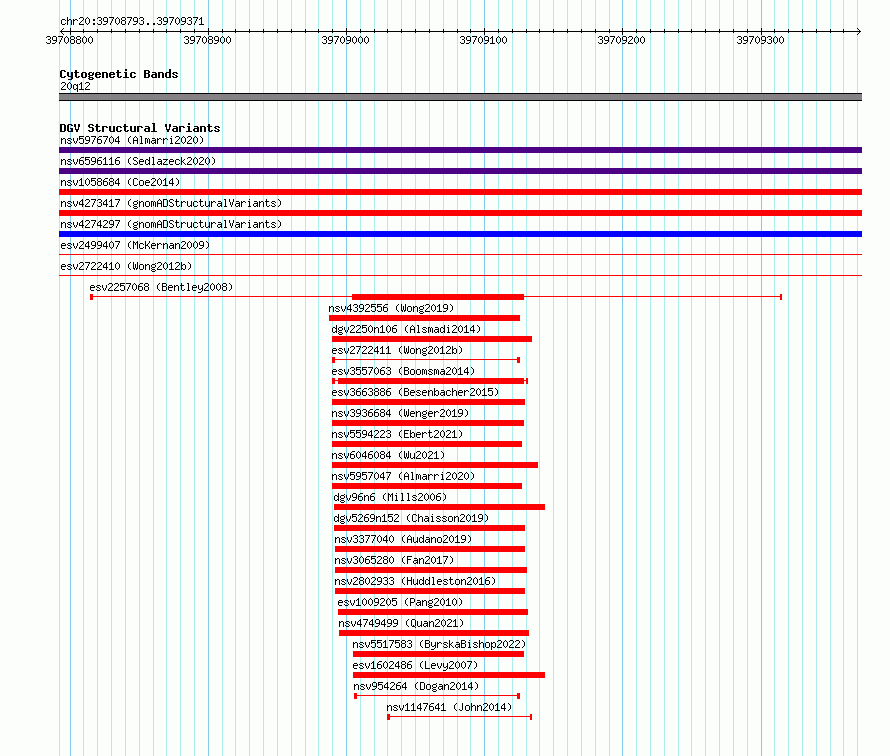Click the gray 20q12 cytogenetic band bar
Screen dimensions: 890x756
(x=460, y=97)
